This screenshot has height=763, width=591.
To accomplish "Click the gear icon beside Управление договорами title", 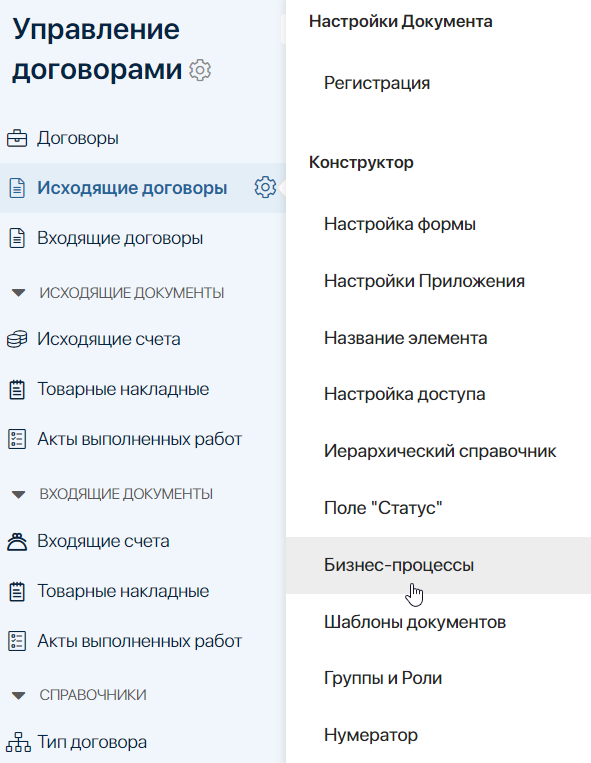I will [x=200, y=71].
